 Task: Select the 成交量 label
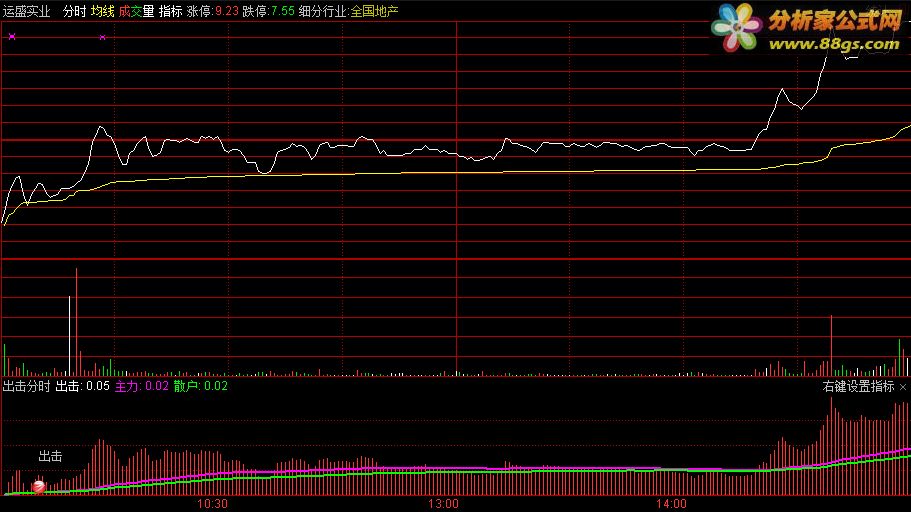click(x=137, y=11)
